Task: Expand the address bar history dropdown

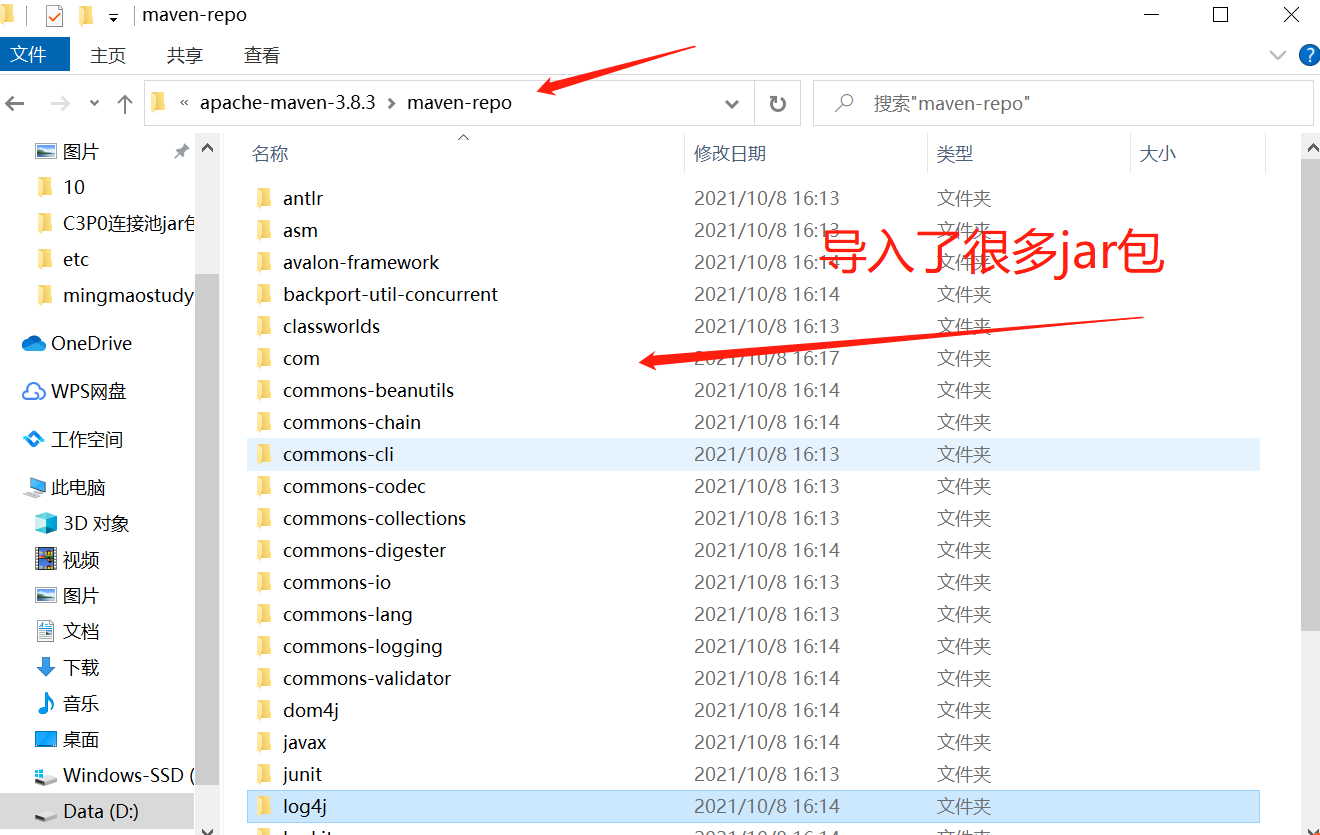Action: [x=732, y=104]
